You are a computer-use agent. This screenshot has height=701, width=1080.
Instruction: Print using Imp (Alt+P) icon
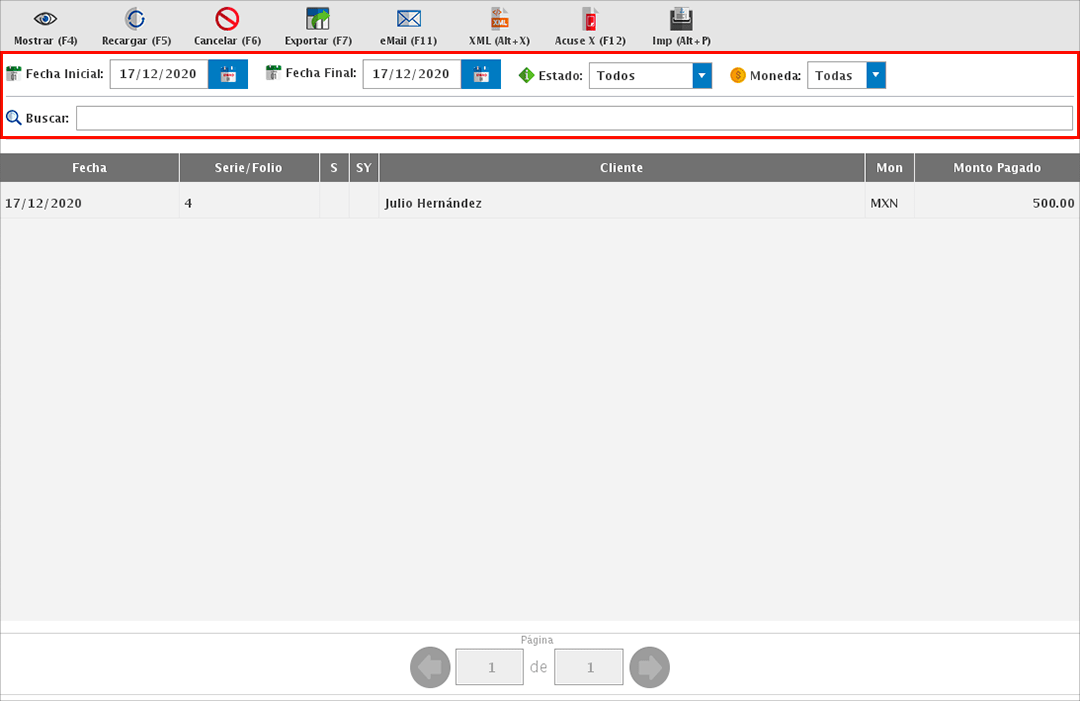681,19
